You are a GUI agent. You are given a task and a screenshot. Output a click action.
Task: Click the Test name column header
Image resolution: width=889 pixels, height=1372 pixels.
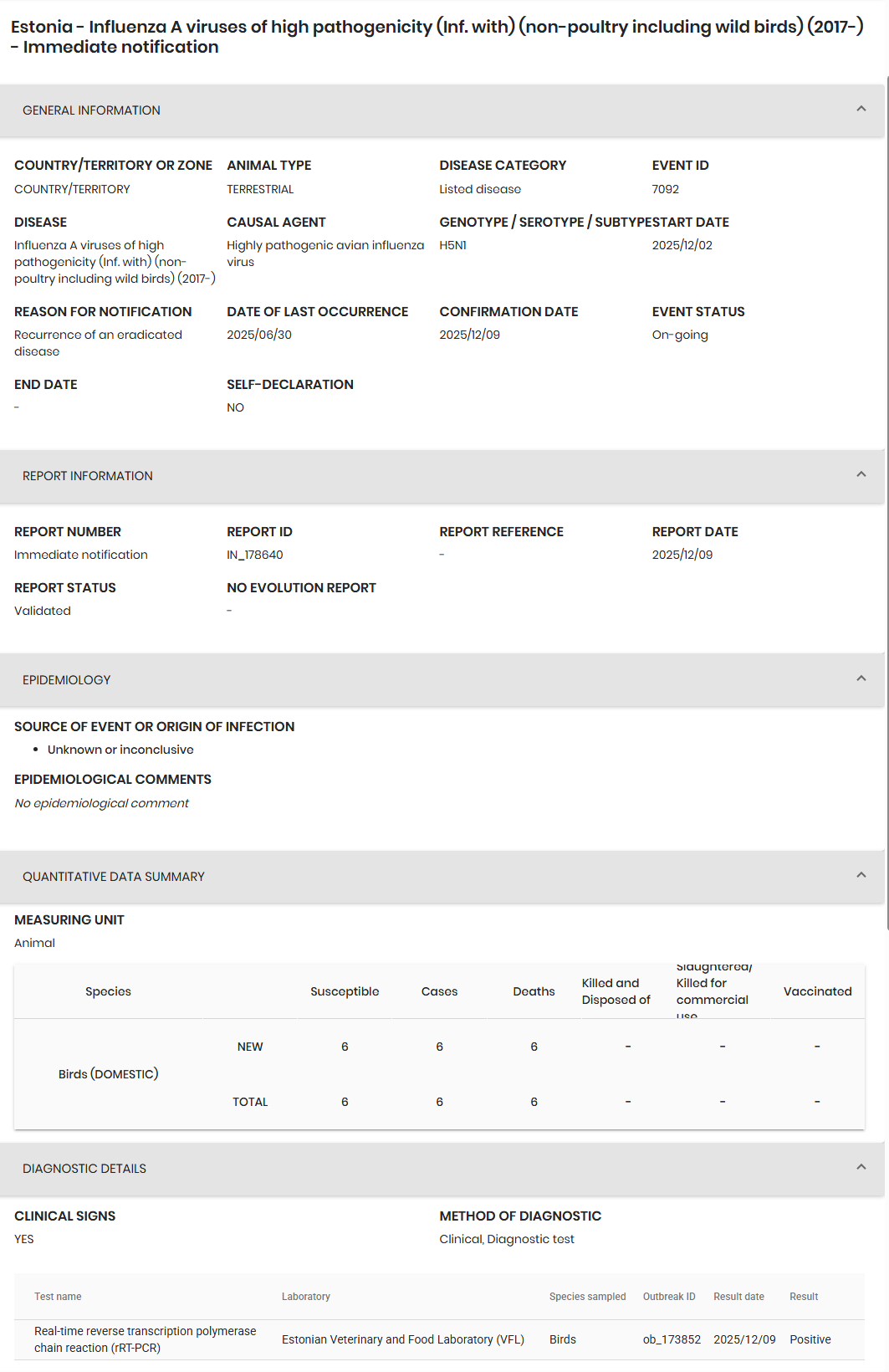58,1297
